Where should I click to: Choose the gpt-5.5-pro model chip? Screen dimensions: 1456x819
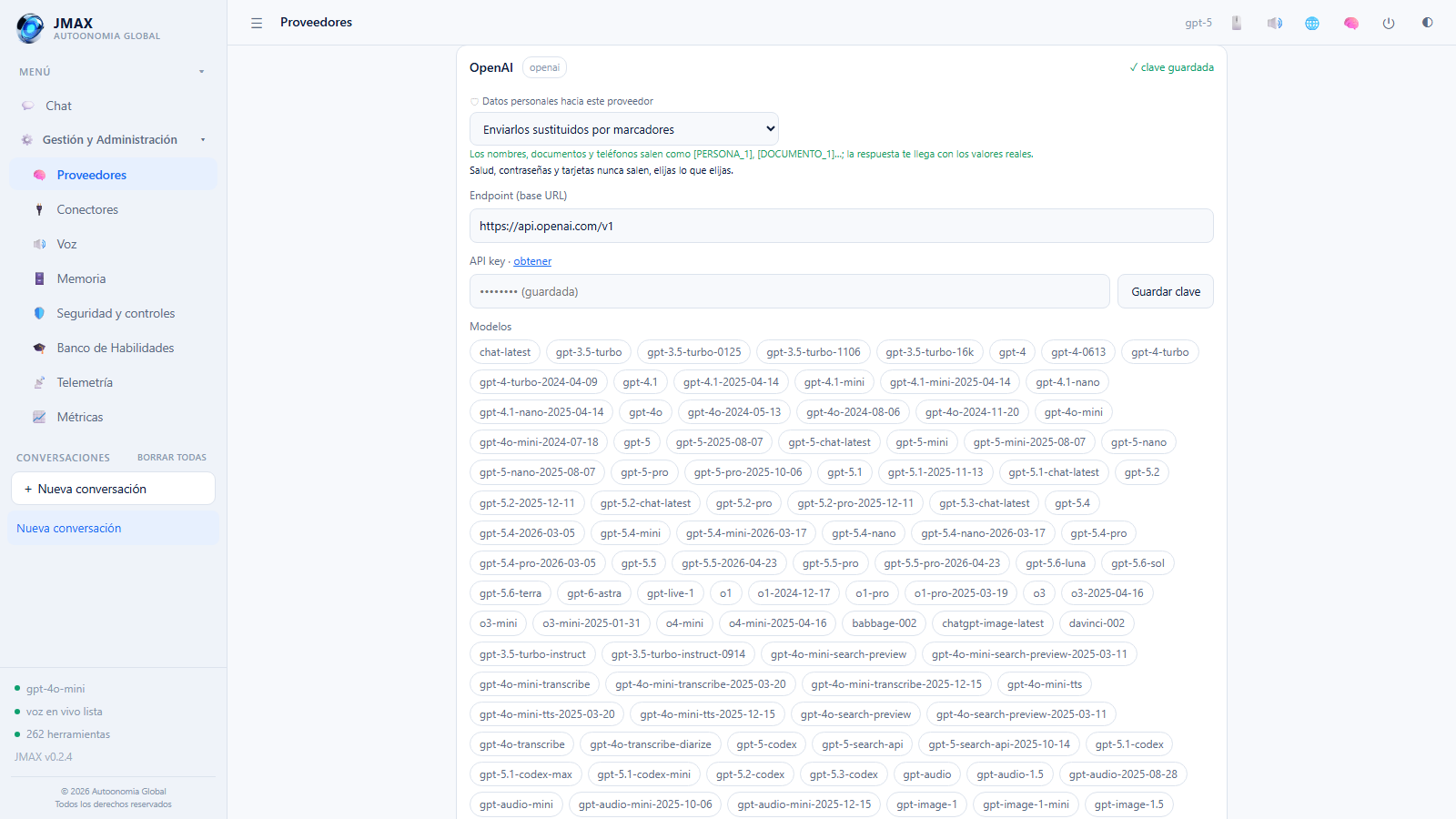pos(830,563)
